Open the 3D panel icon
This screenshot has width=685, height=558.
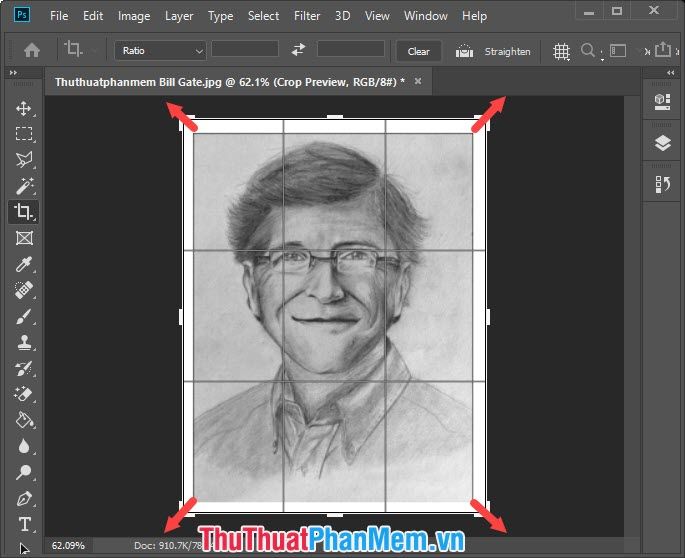(663, 101)
